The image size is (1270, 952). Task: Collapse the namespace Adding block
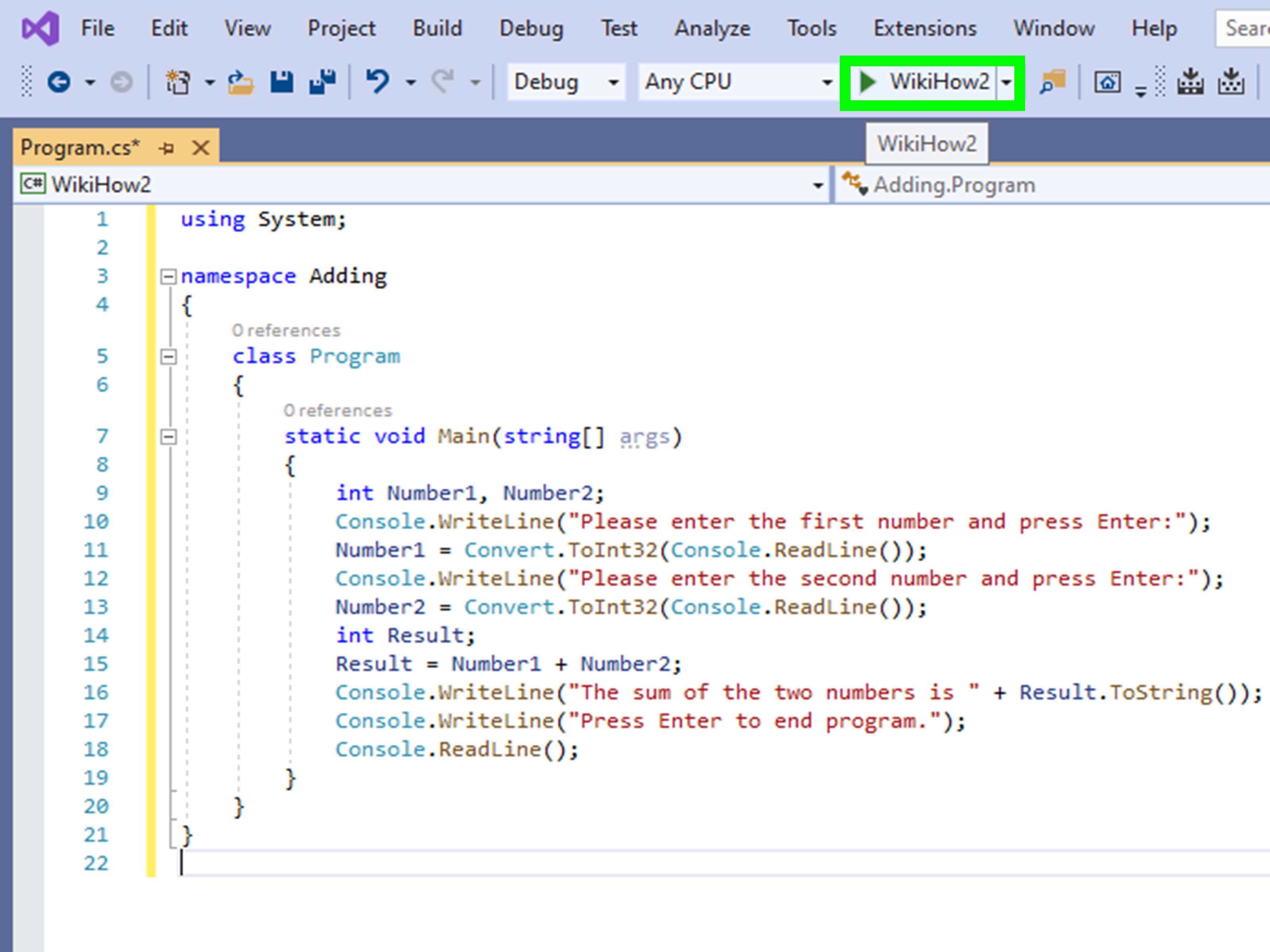pos(168,277)
